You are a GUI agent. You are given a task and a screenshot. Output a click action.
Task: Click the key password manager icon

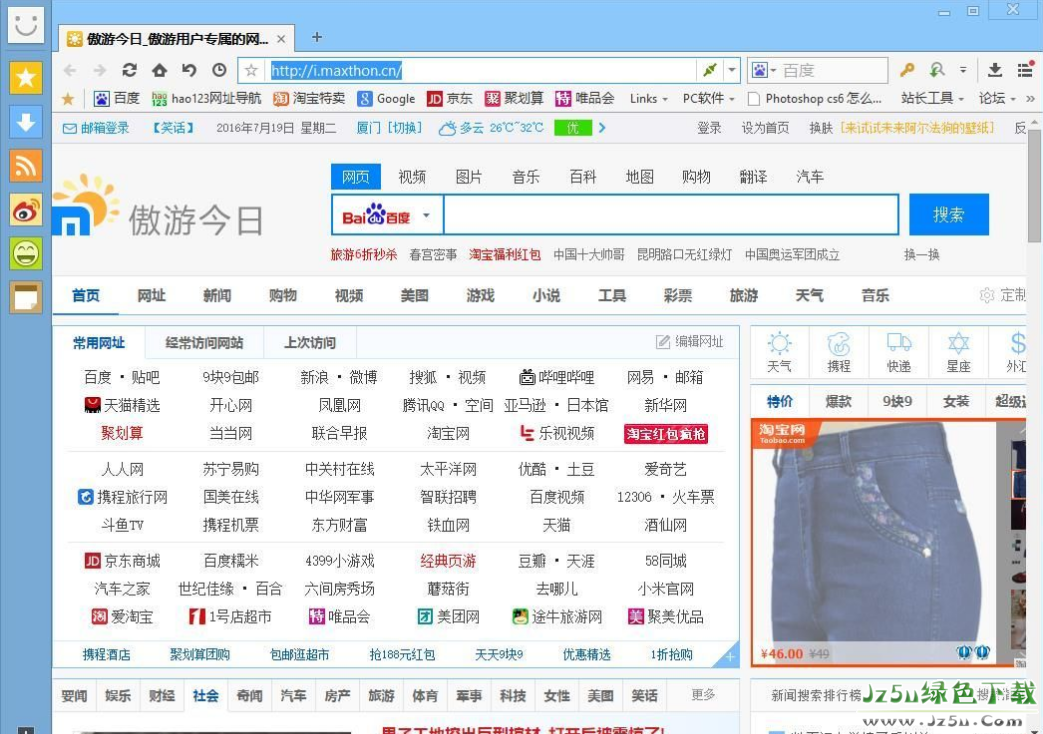907,70
